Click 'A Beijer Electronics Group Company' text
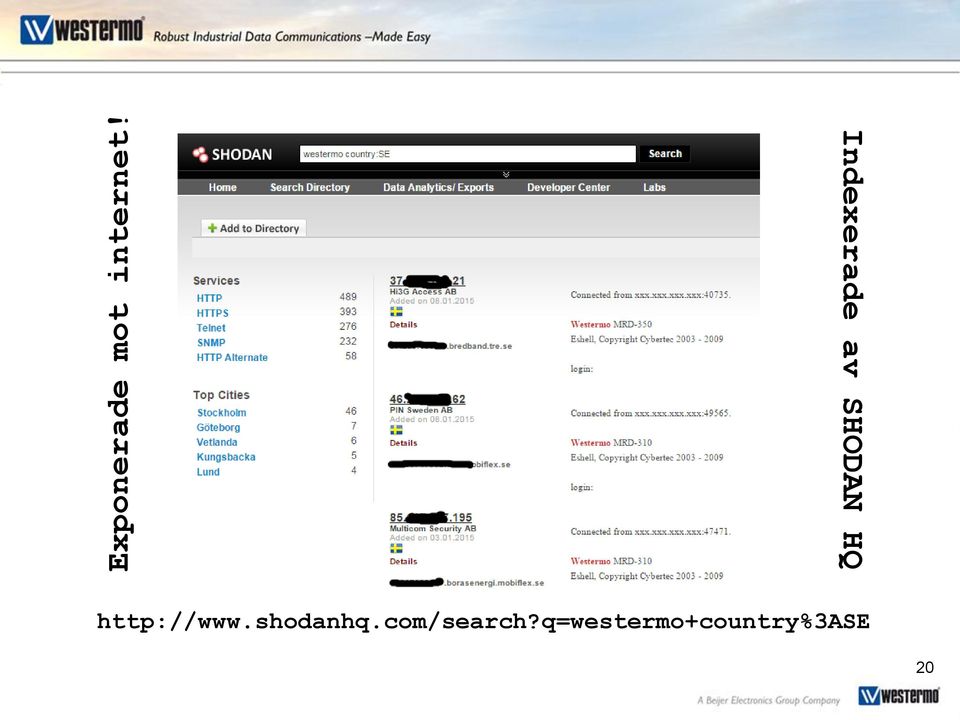The image size is (960, 720). point(768,700)
